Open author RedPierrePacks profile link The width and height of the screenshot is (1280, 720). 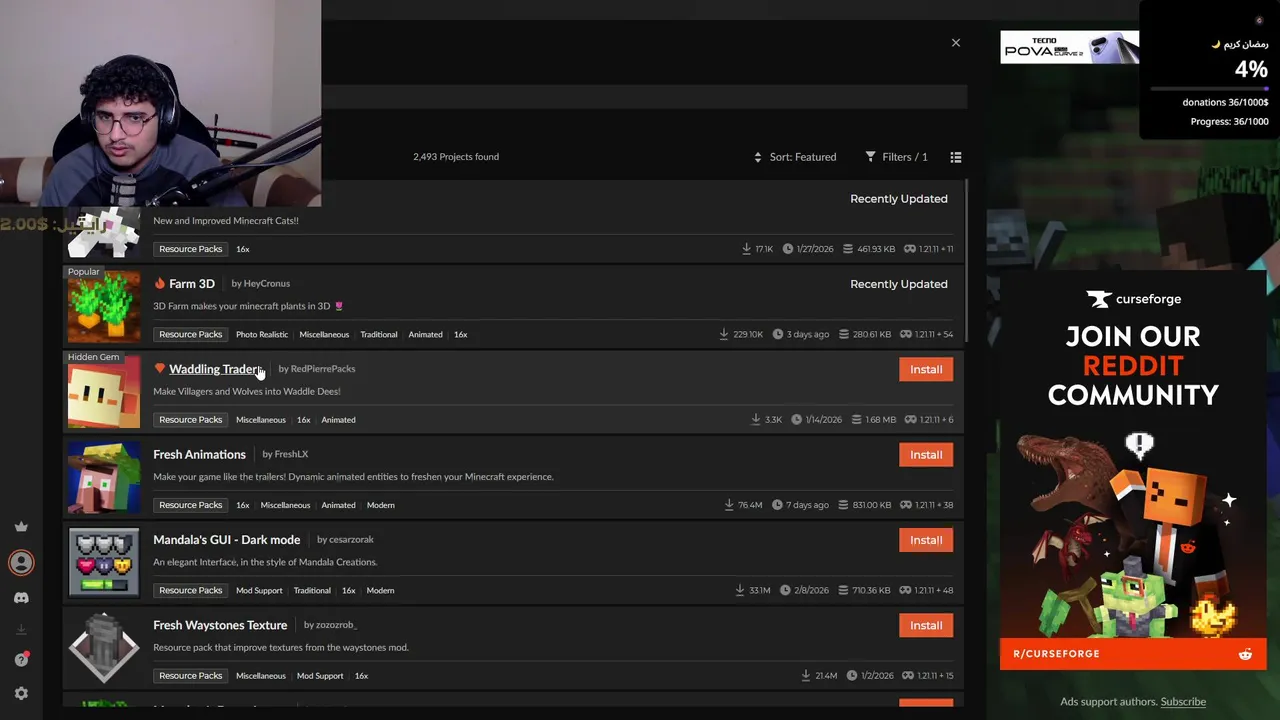click(x=323, y=369)
